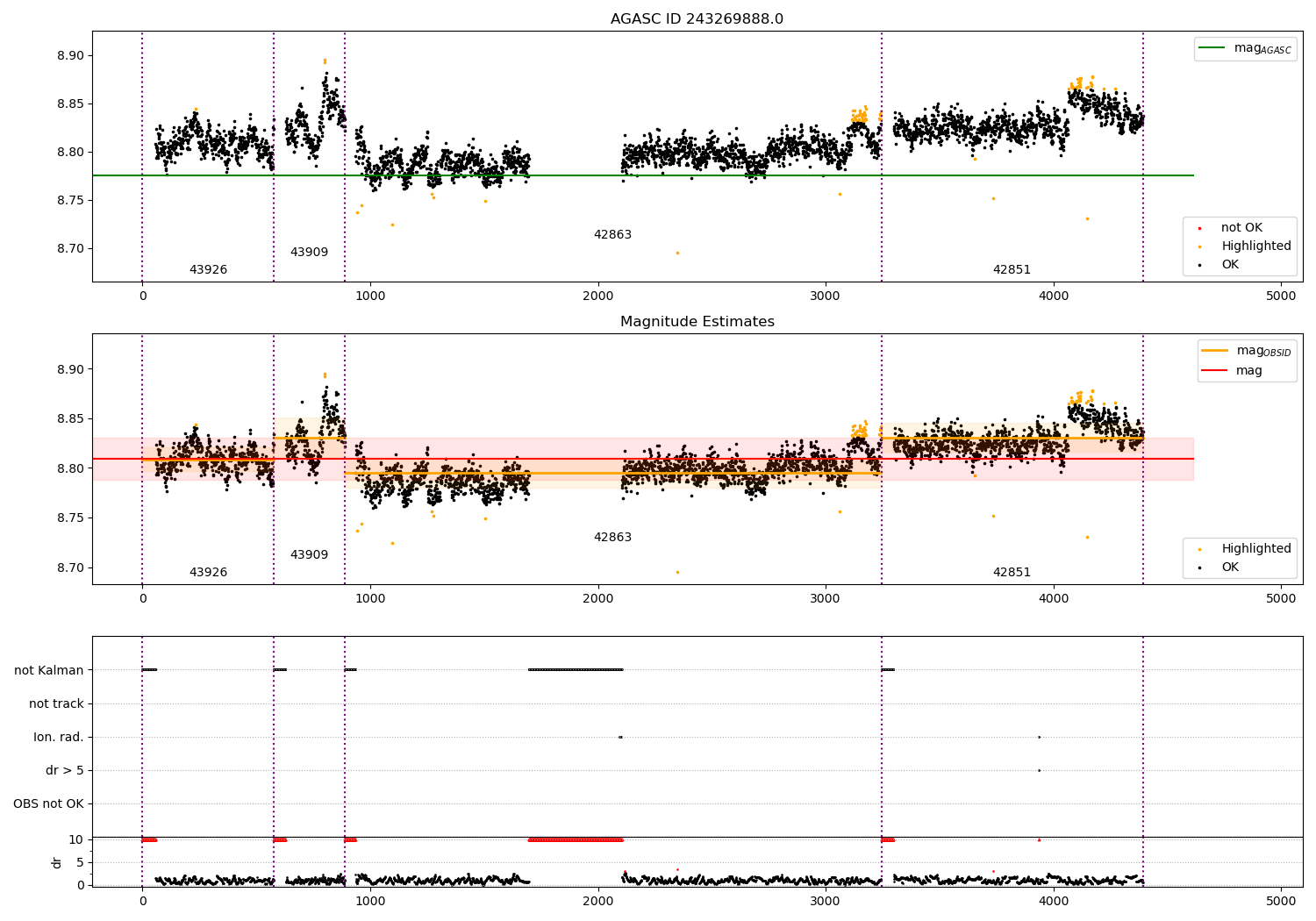Image resolution: width=1316 pixels, height=921 pixels.
Task: Click the 3000 x-axis tick under the dr plot
Action: (826, 902)
